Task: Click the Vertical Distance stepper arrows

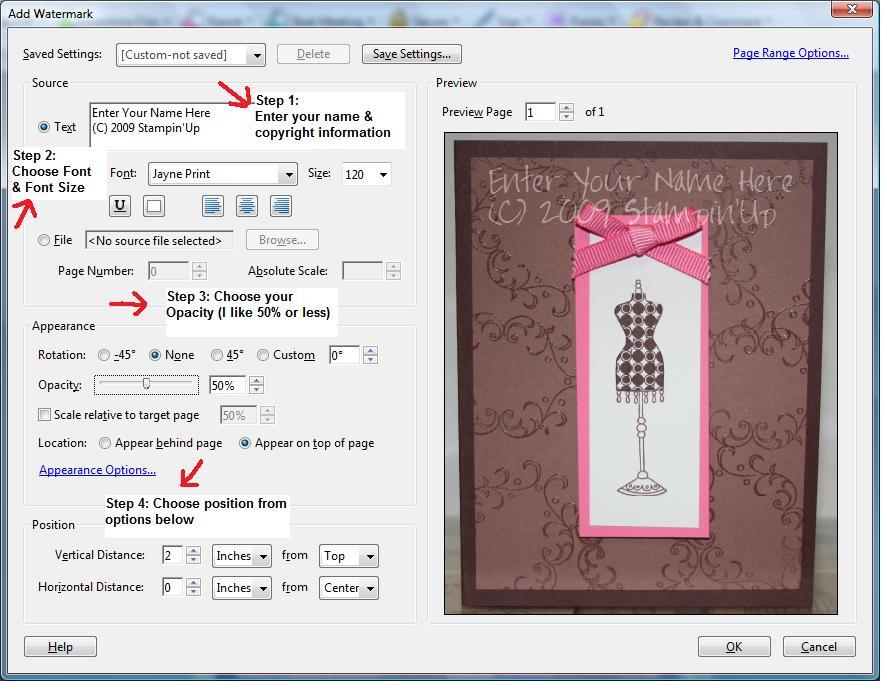Action: pos(193,556)
